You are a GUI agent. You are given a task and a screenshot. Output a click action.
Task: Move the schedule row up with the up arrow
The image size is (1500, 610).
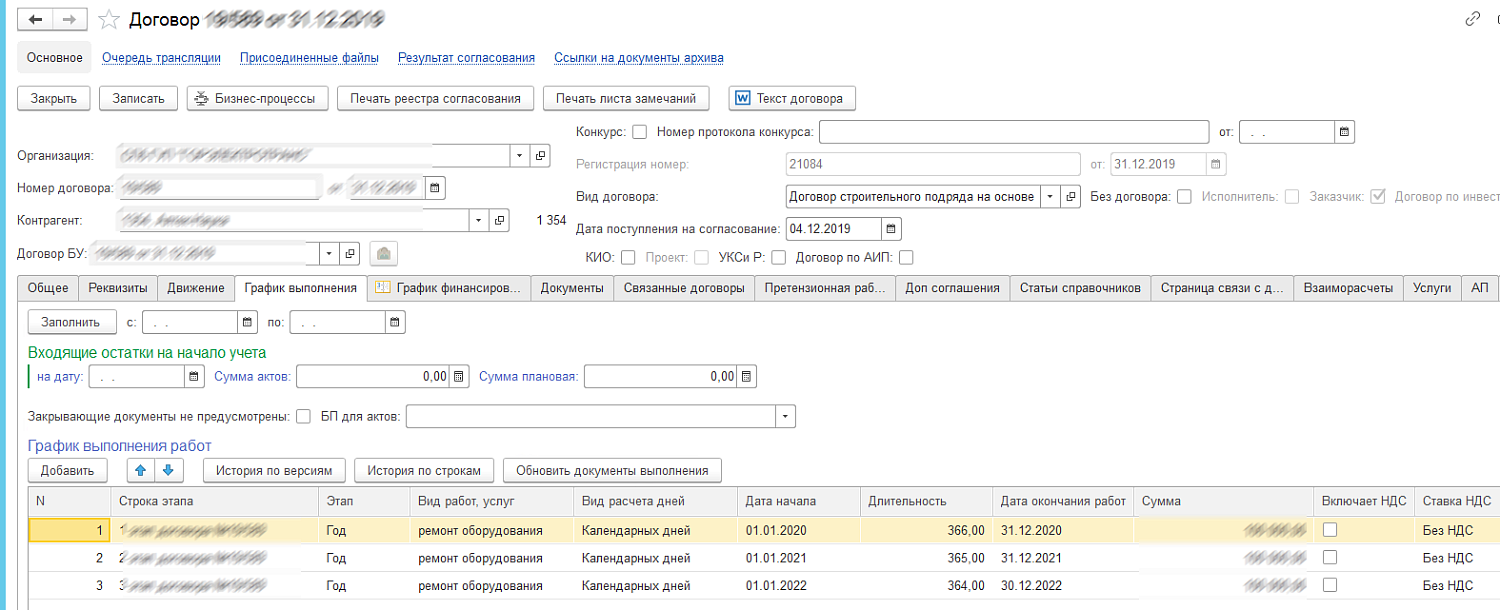tap(141, 470)
